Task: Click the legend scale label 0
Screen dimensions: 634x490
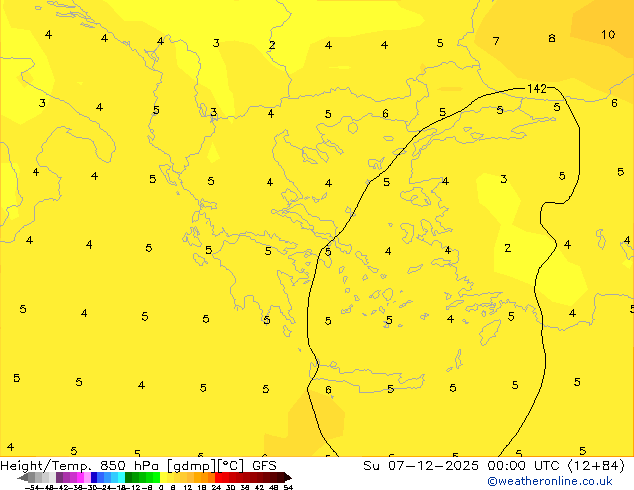Action: (x=161, y=487)
